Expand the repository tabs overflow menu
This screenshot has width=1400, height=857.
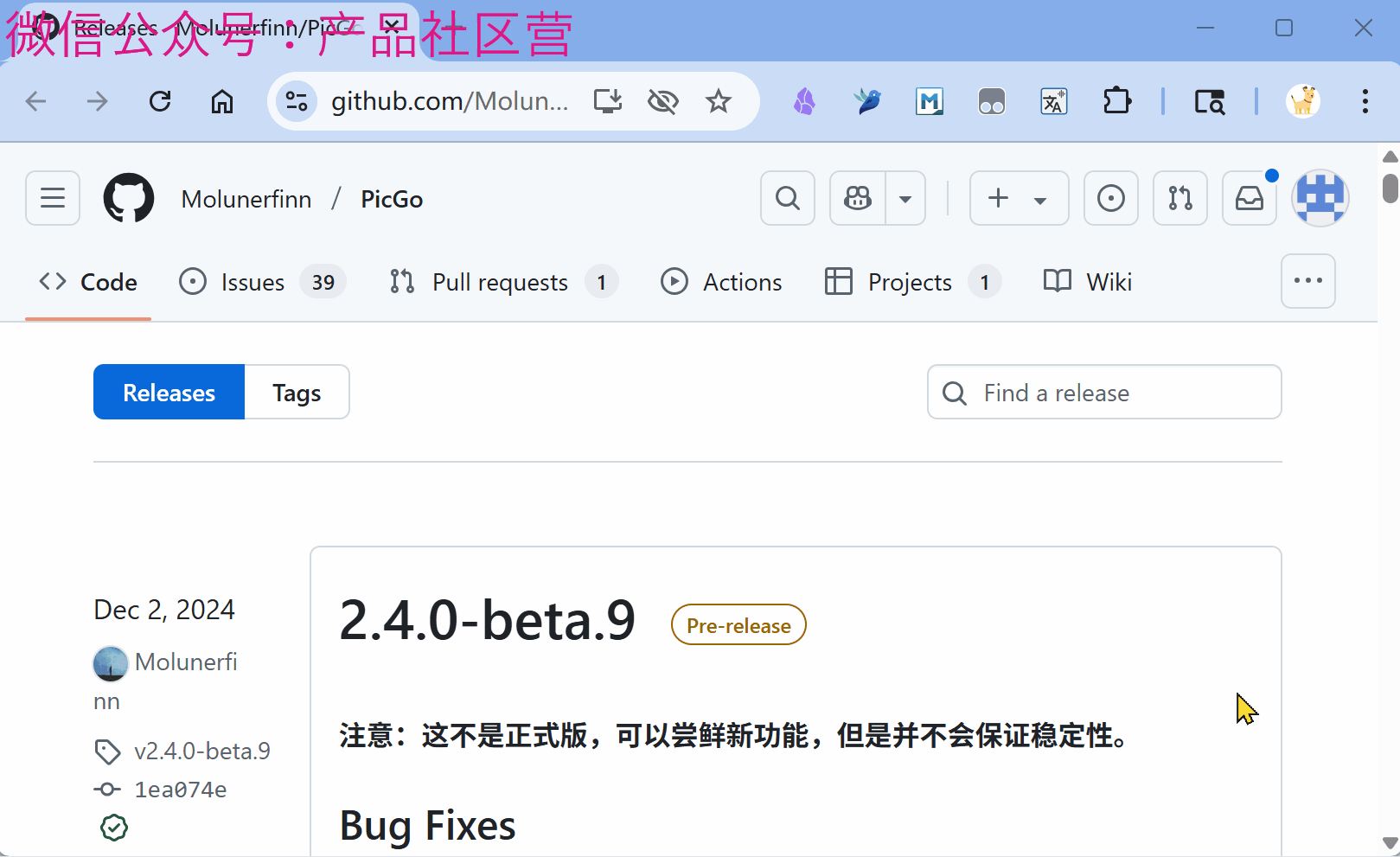click(1307, 281)
